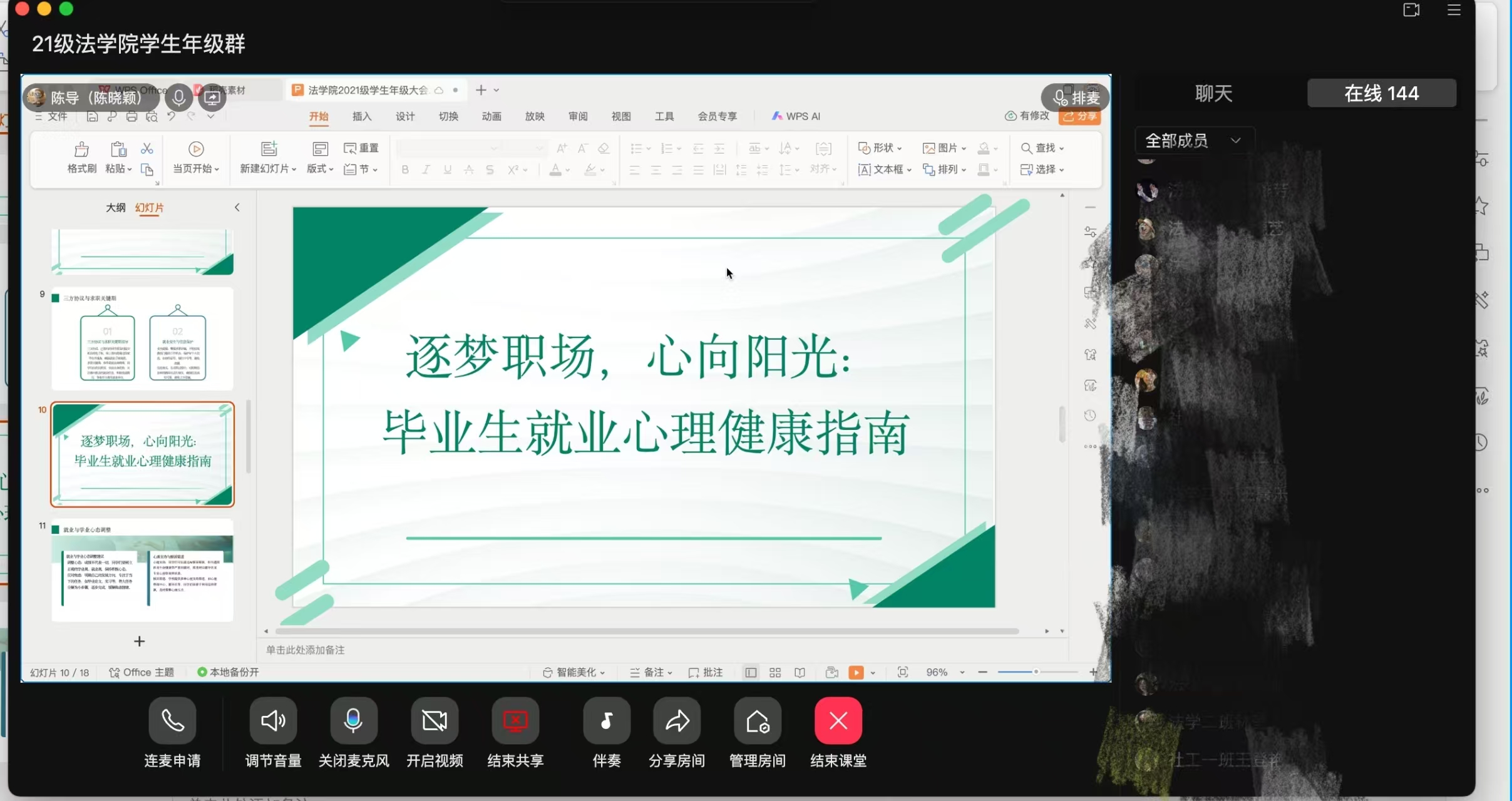The height and width of the screenshot is (801, 1512).
Task: Click the 当页开始 play icon
Action: (x=196, y=149)
